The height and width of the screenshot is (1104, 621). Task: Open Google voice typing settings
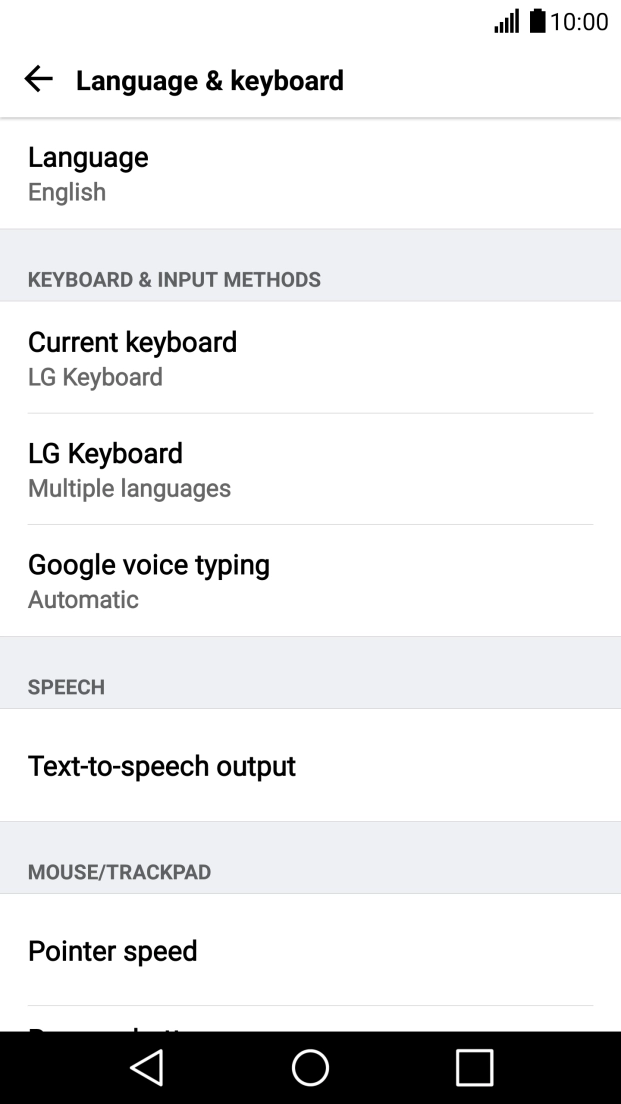pyautogui.click(x=149, y=565)
